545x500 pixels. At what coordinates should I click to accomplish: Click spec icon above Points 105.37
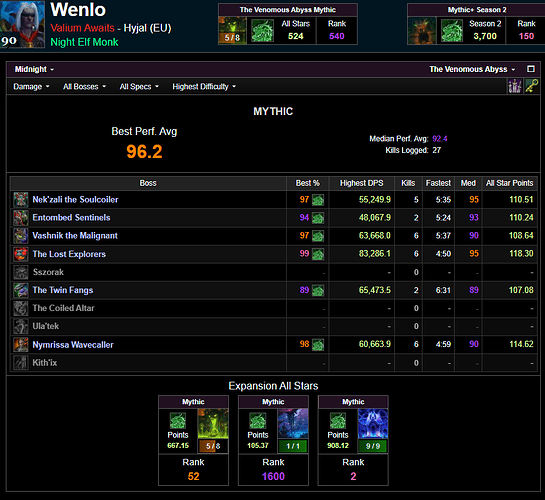pos(258,420)
